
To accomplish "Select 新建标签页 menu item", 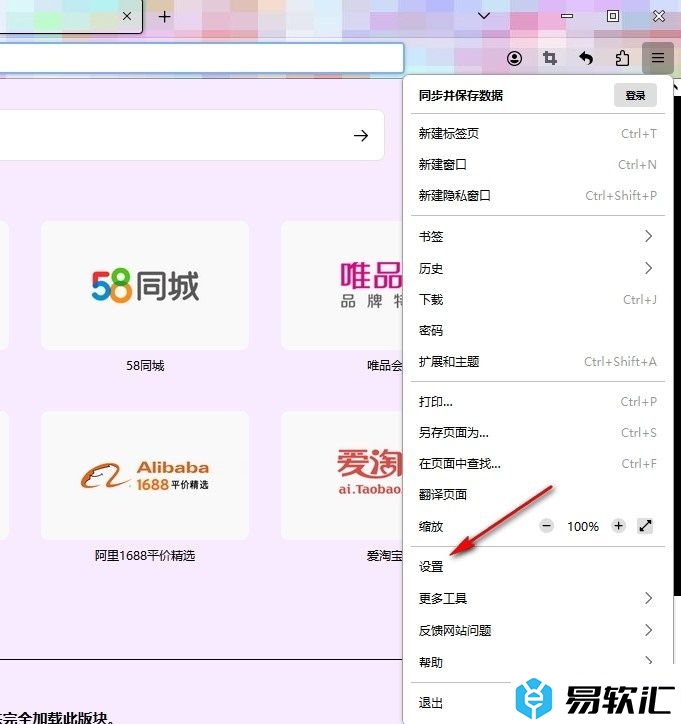I will tap(537, 133).
